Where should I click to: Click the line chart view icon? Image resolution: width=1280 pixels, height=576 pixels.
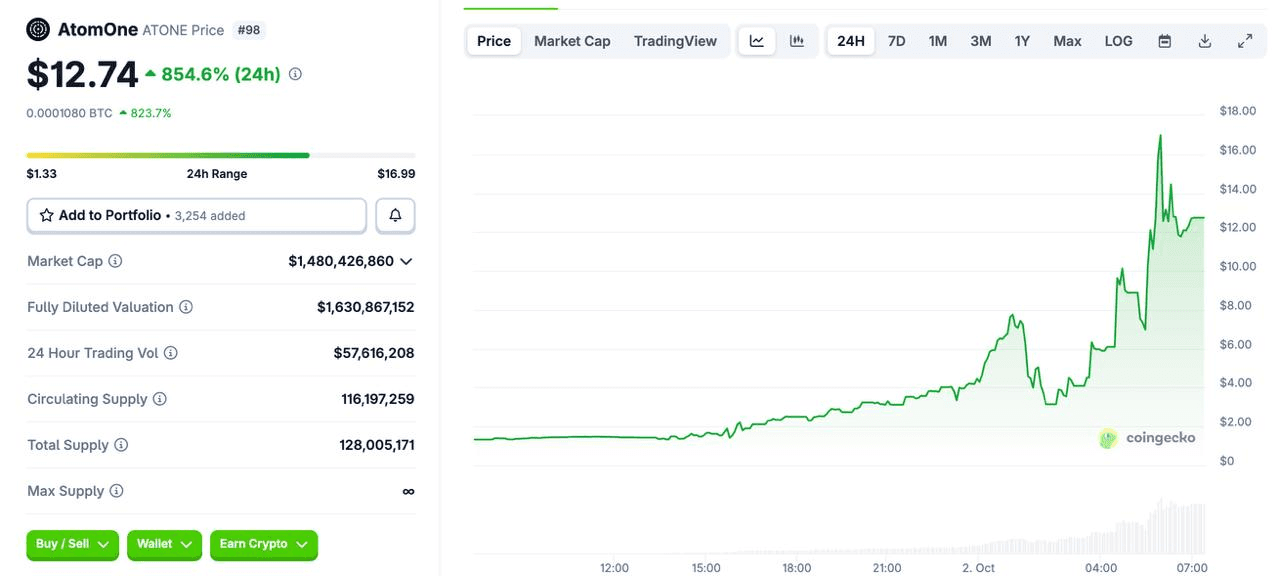(757, 41)
